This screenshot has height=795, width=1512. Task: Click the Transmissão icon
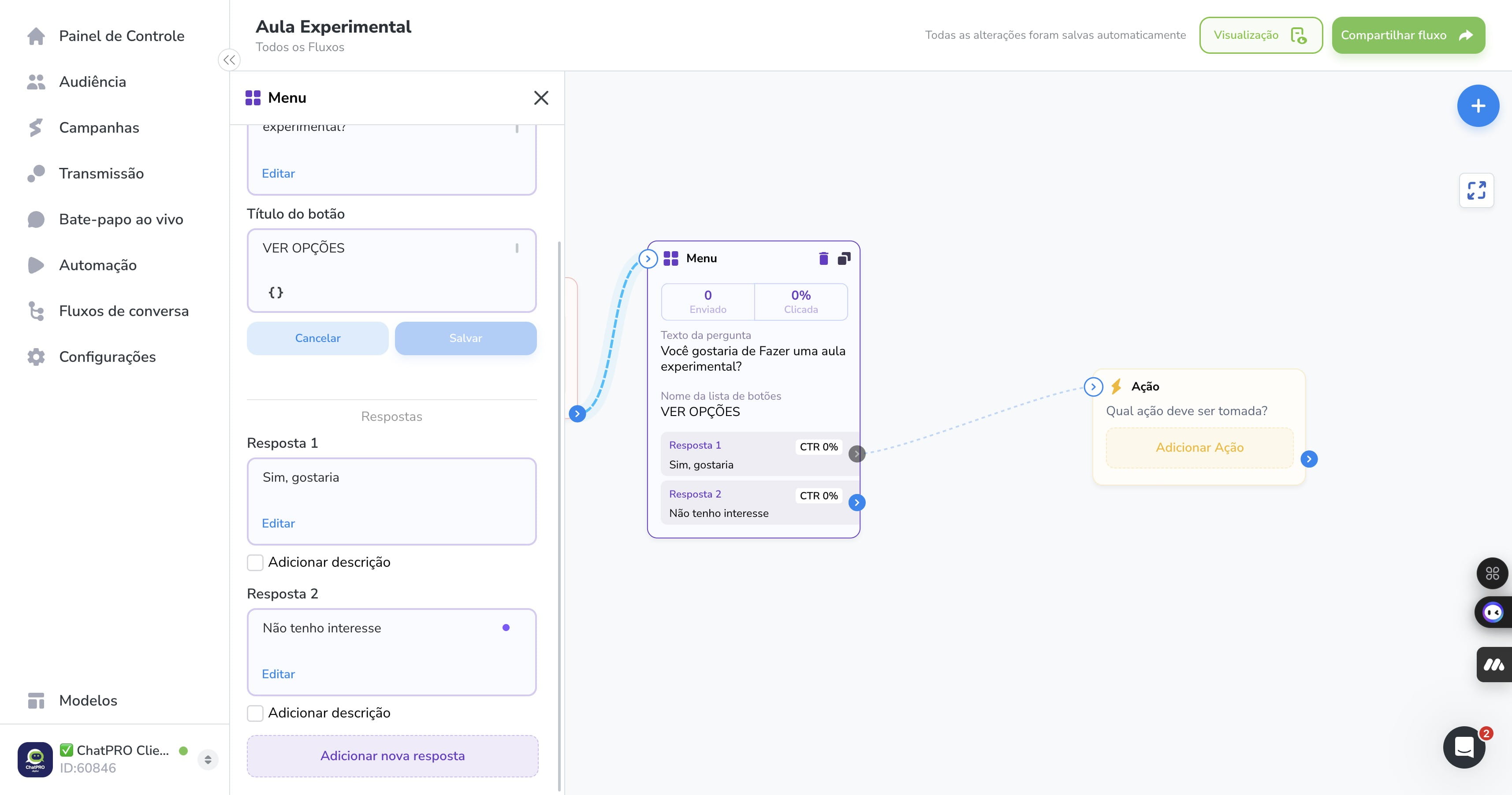pyautogui.click(x=36, y=173)
